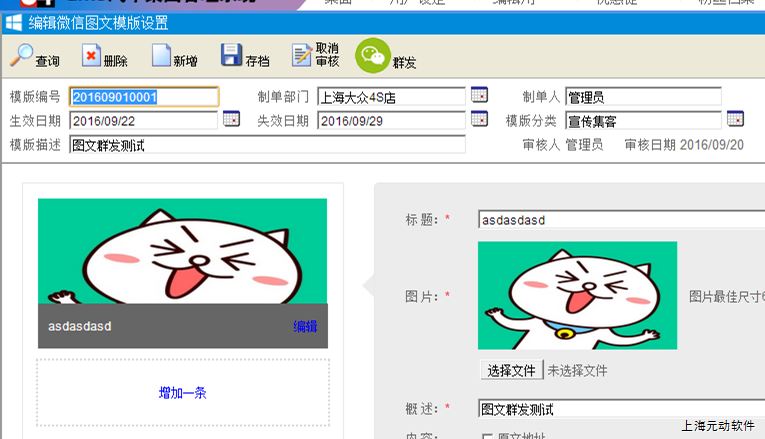The image size is (765, 439).
Task: Toggle the 原文地址 checkbox
Action: [x=488, y=436]
